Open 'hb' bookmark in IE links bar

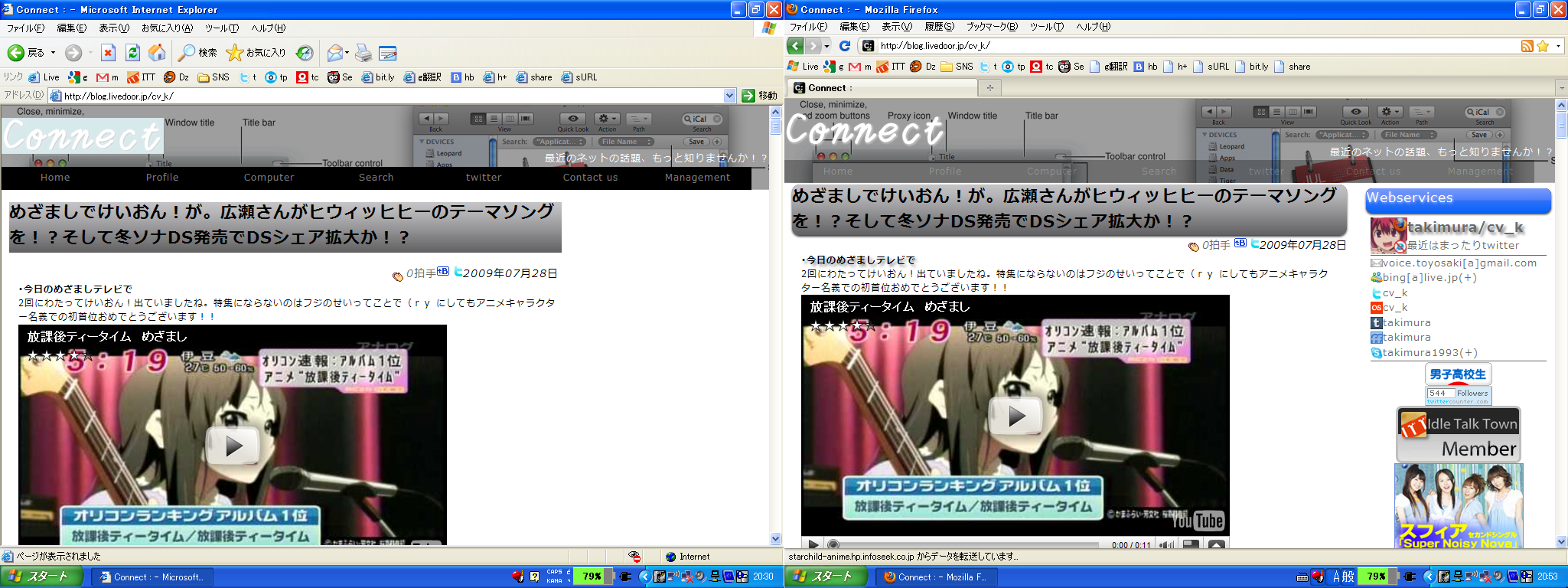[462, 77]
